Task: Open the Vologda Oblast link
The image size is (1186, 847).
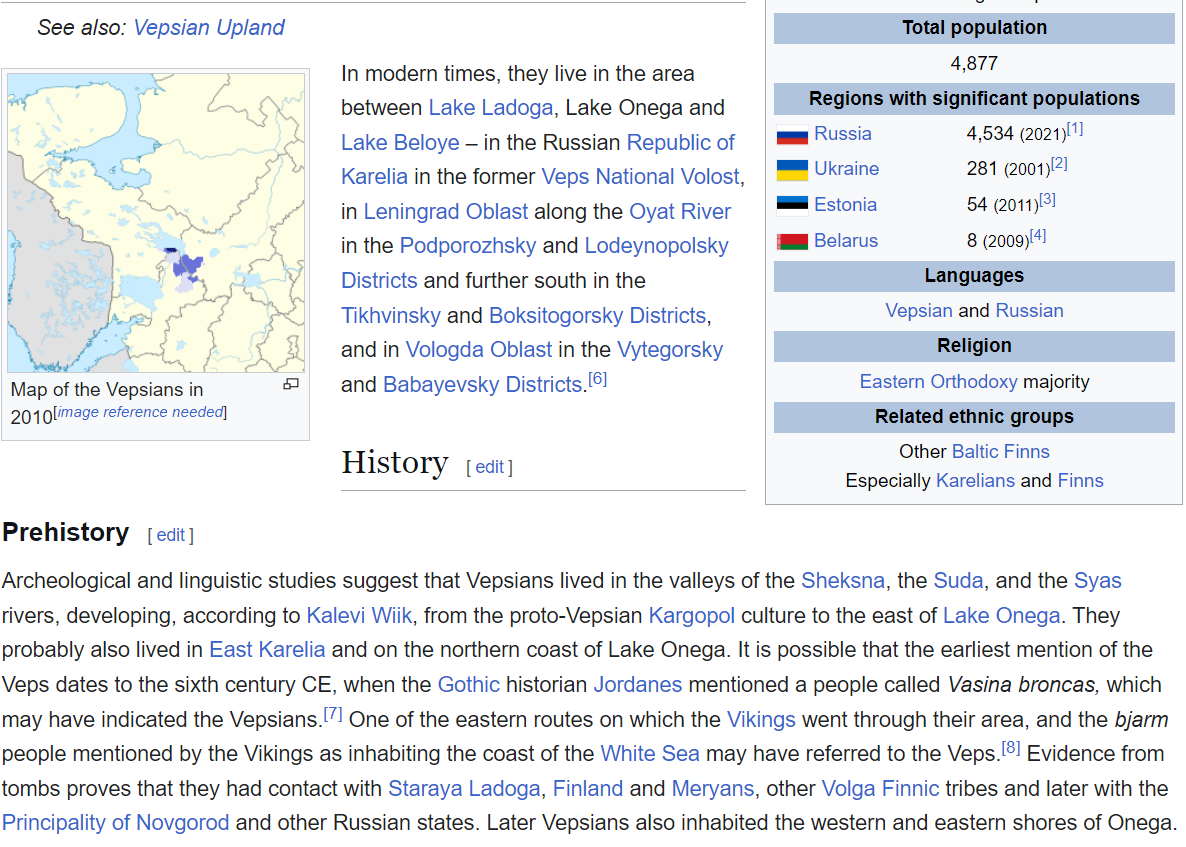Action: tap(479, 349)
